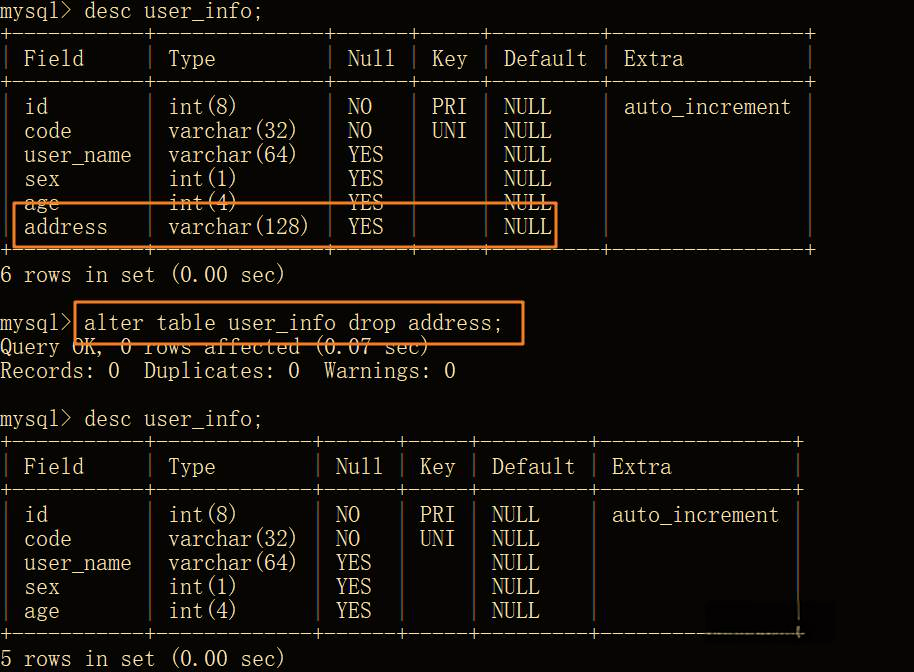
Task: Click 'id' field in first table
Action: click(36, 107)
